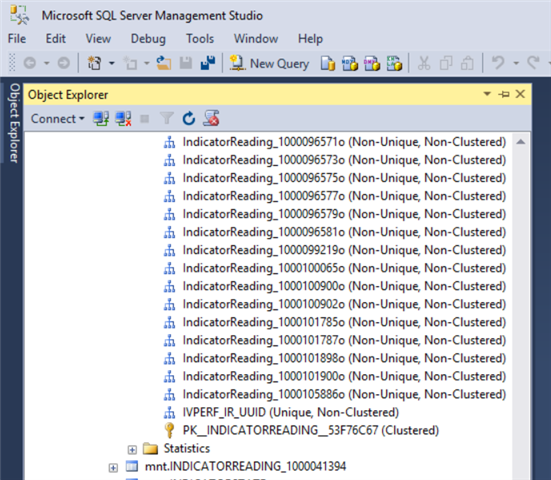Viewport: 551px width, 480px height.
Task: Select the mnt.INDICATORREADING_1000041394 table
Action: click(x=245, y=466)
